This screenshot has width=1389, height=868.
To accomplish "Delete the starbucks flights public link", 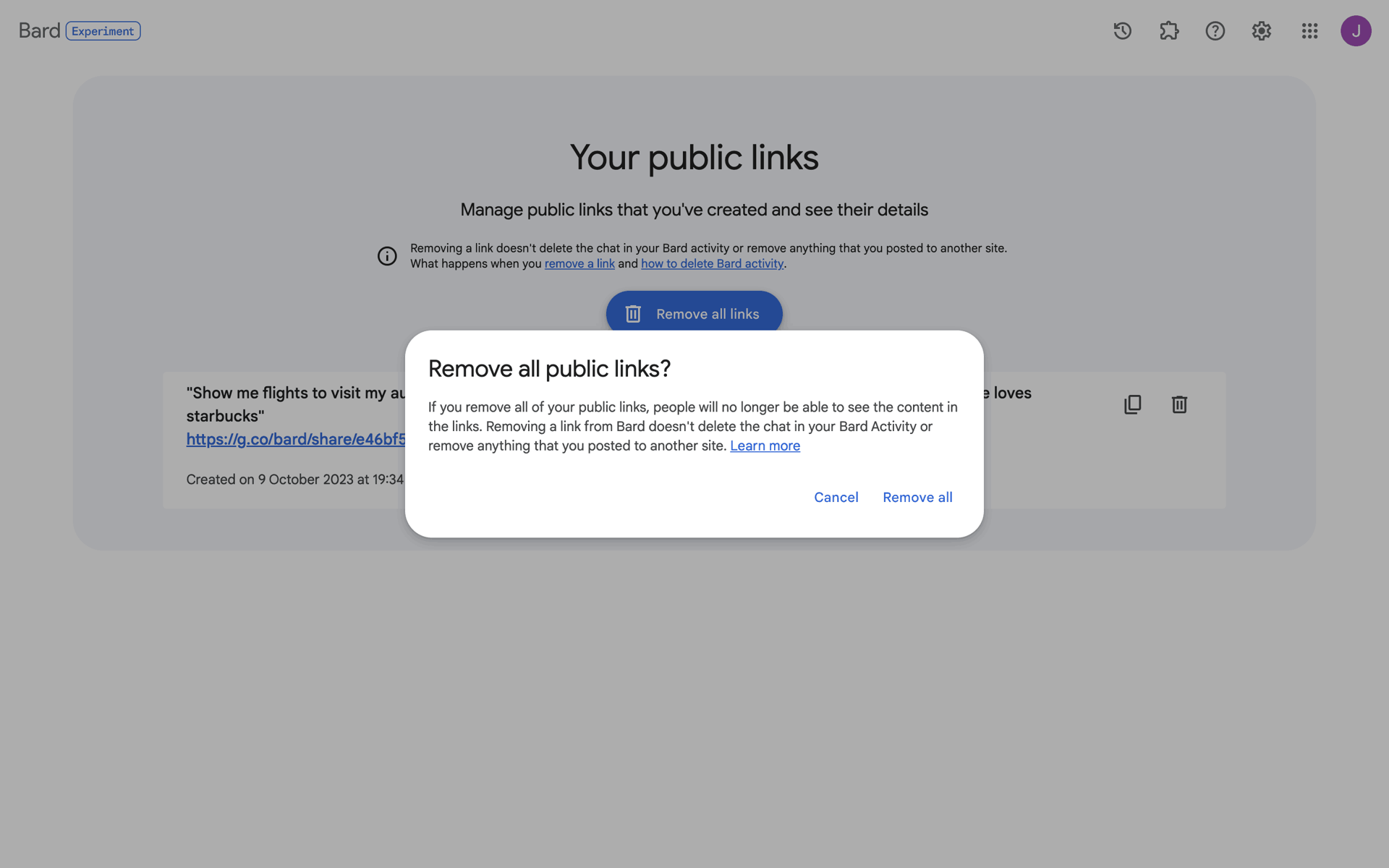I will click(1179, 404).
